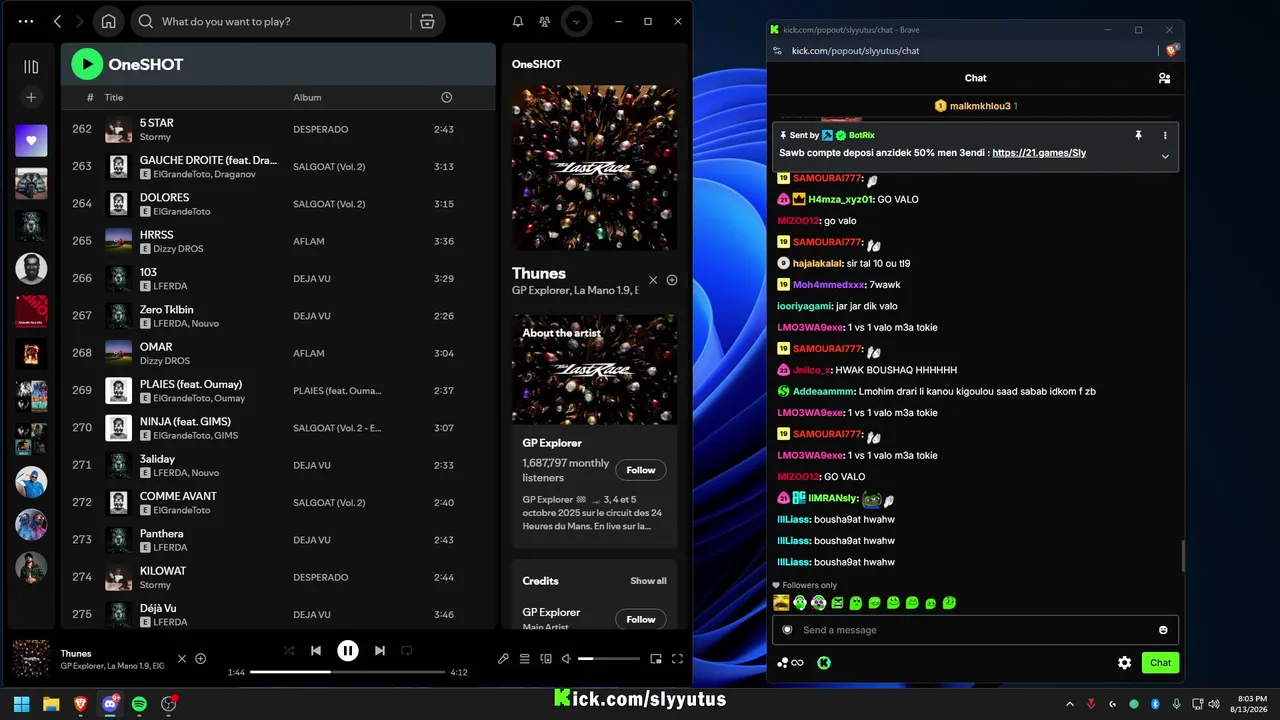
Task: Close the Now Playing view beside 'Thunes' title
Action: point(653,280)
